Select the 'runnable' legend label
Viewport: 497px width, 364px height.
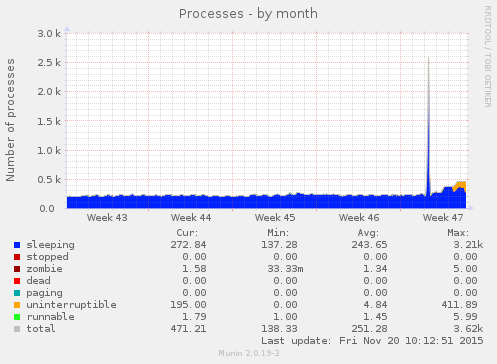pos(50,317)
